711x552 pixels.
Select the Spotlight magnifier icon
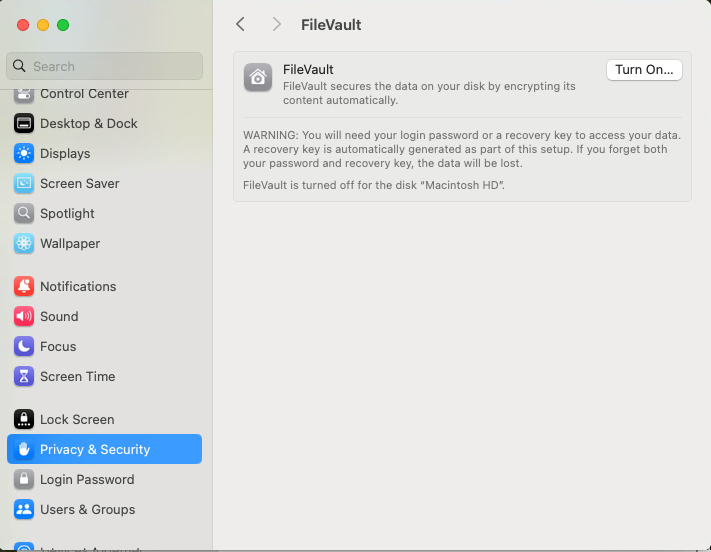(x=24, y=213)
